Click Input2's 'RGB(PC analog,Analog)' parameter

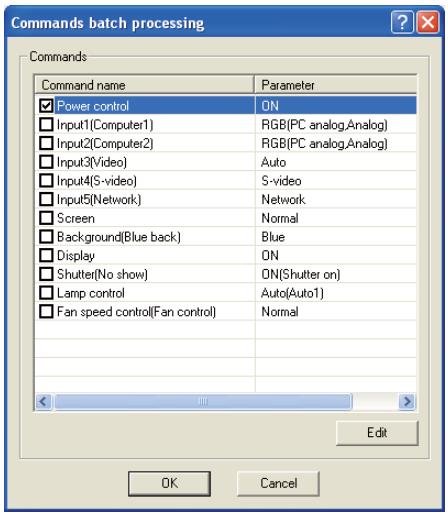(324, 144)
